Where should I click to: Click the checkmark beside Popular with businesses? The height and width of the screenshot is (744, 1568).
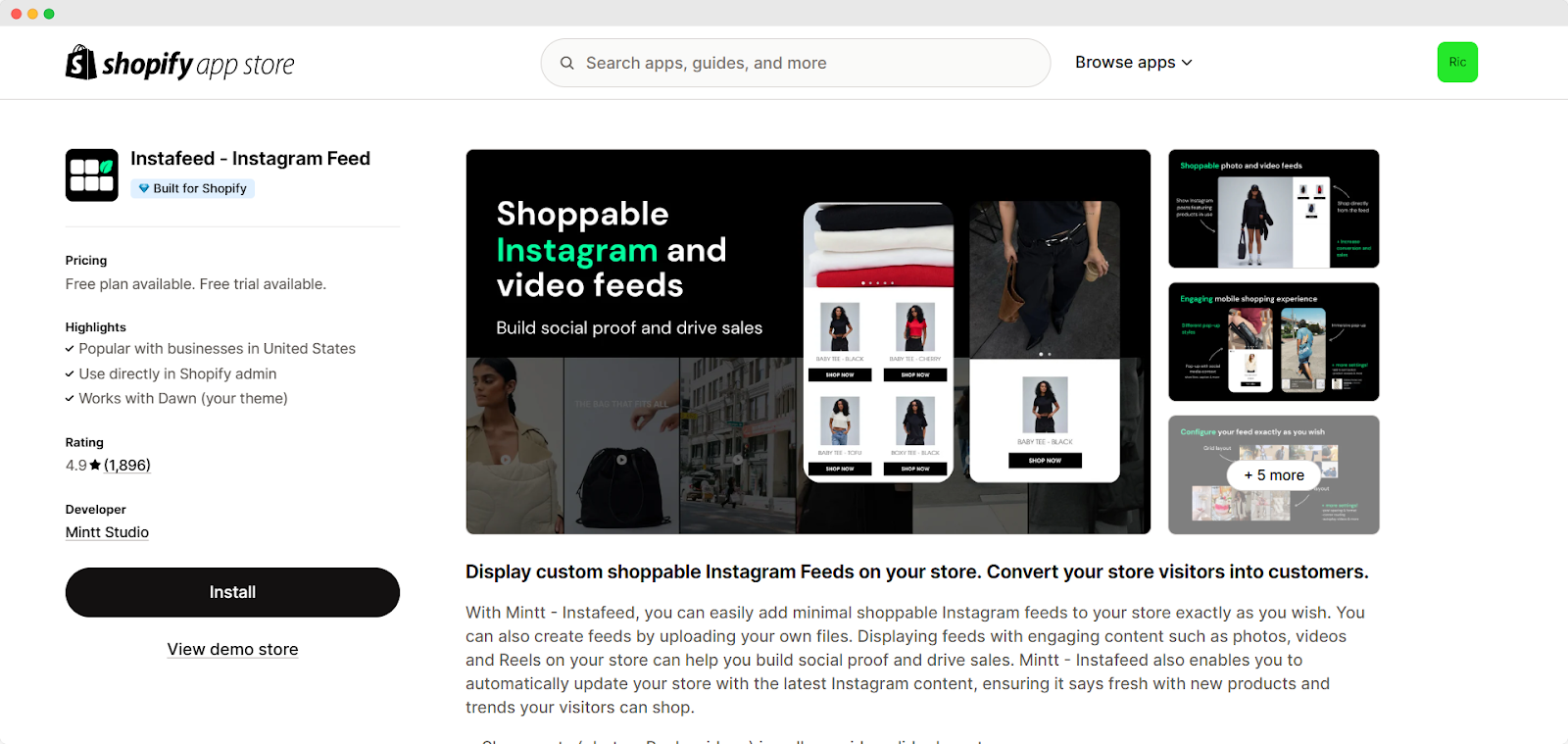coord(70,349)
